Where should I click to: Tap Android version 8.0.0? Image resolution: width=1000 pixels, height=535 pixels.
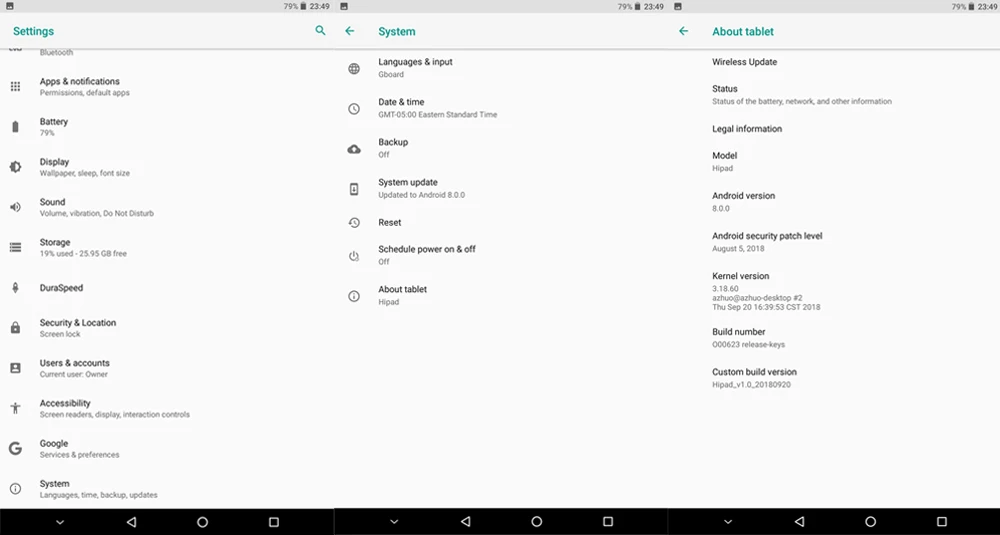click(x=834, y=202)
